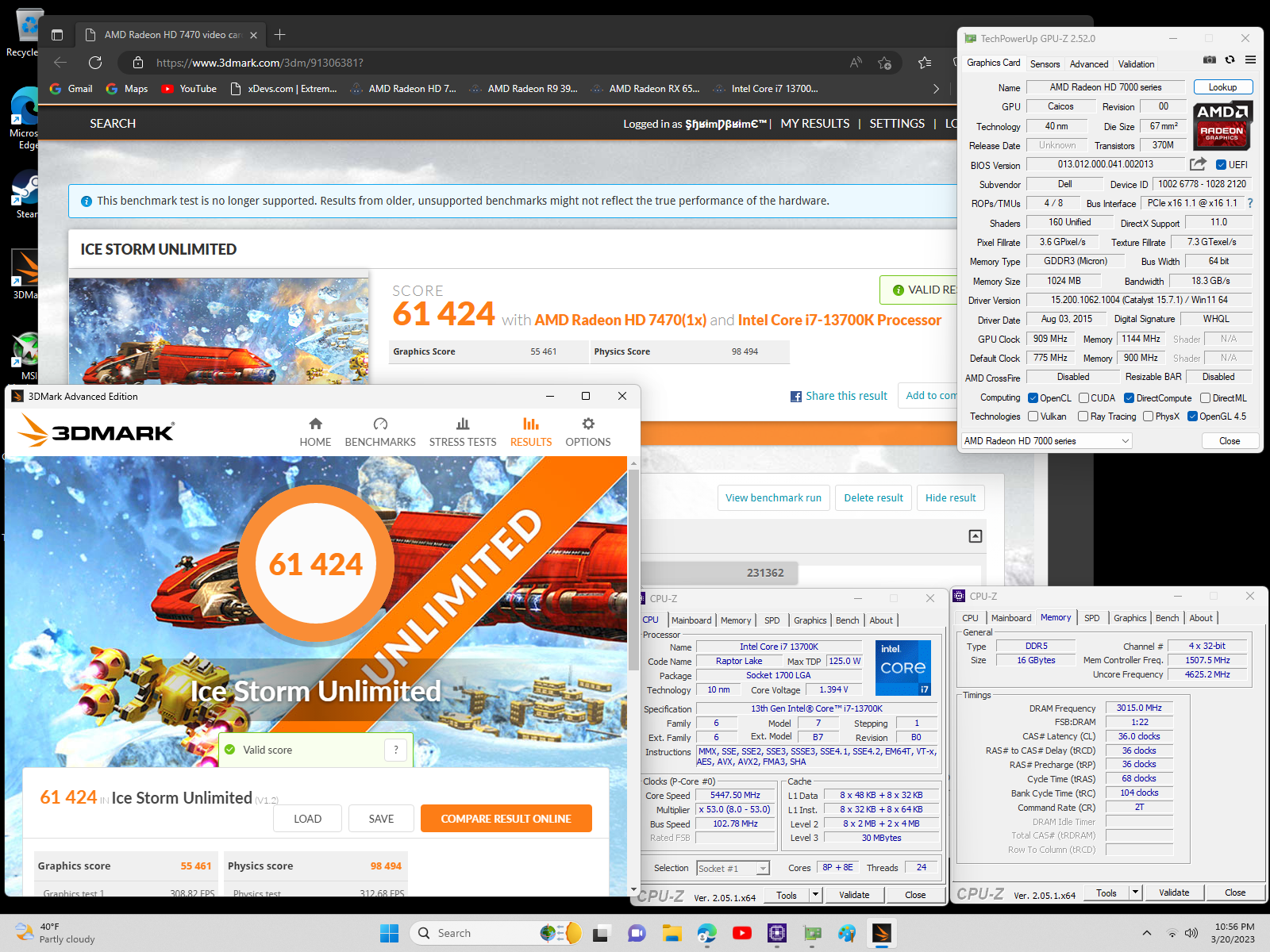
Task: Reload the browser page
Action: pyautogui.click(x=95, y=63)
